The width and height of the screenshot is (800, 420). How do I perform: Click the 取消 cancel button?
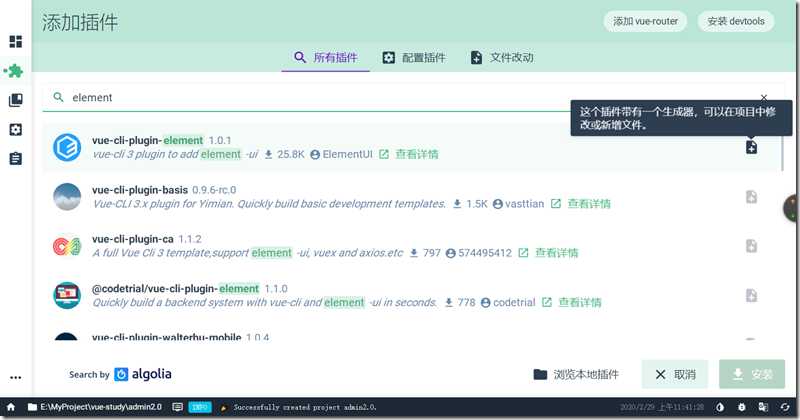[x=675, y=375]
